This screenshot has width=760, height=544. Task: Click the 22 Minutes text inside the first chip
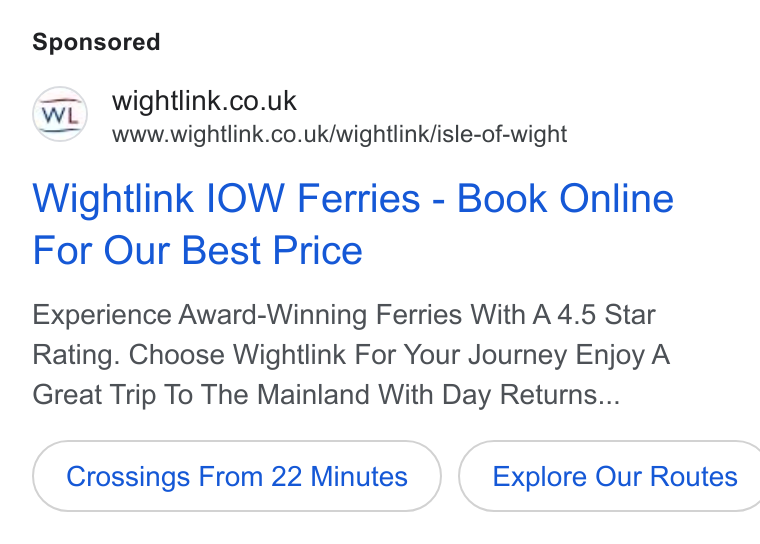coord(339,476)
